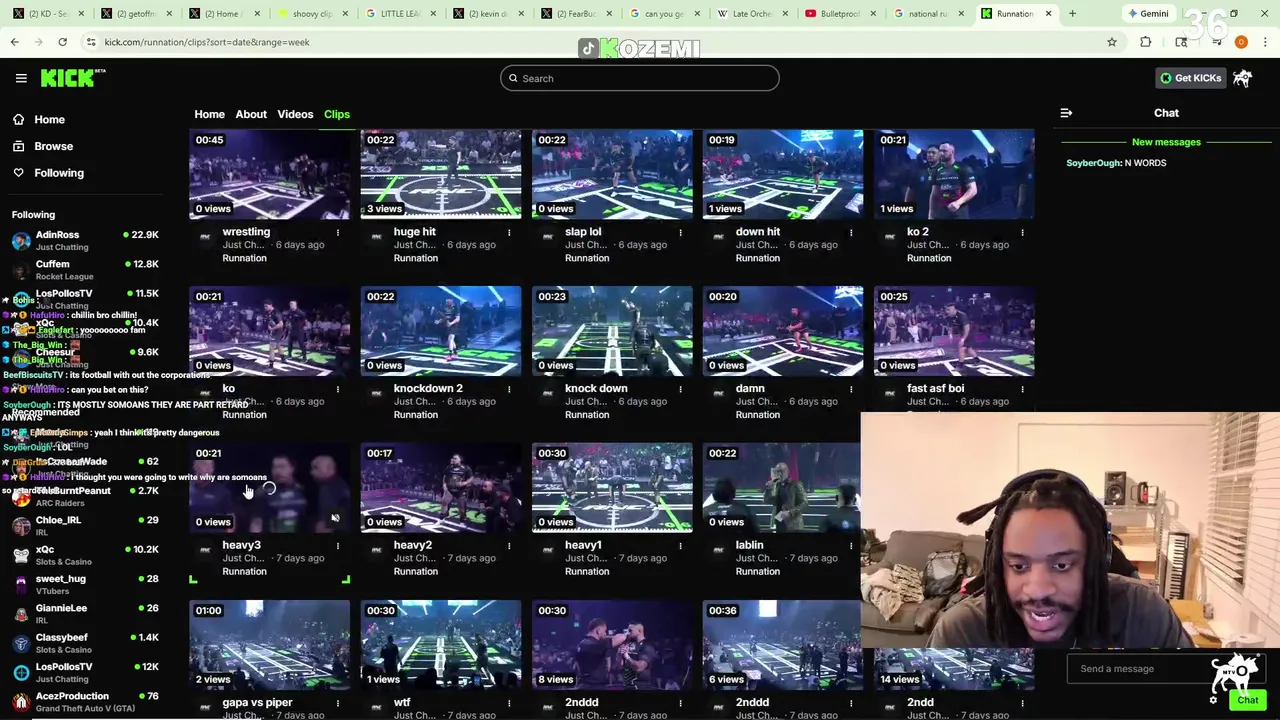This screenshot has height=720, width=1280.
Task: Open options menu for heavy2 clip
Action: (509, 546)
